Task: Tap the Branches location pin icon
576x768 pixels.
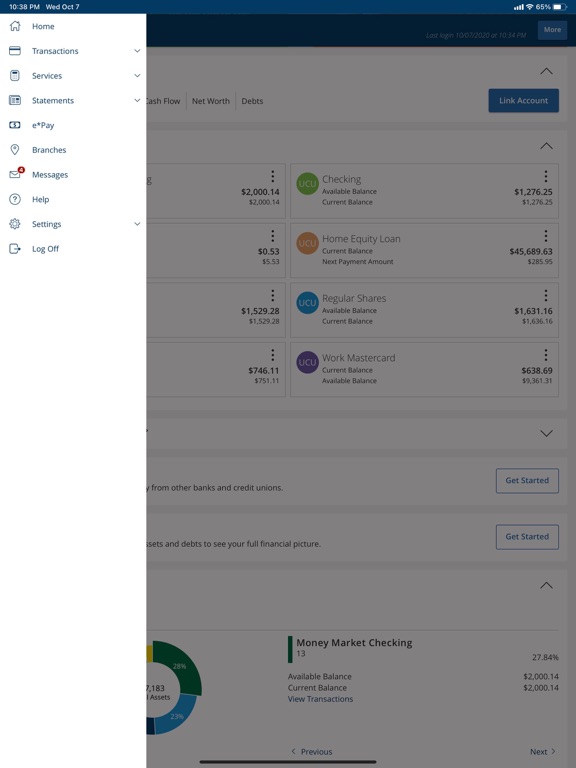Action: [x=15, y=149]
